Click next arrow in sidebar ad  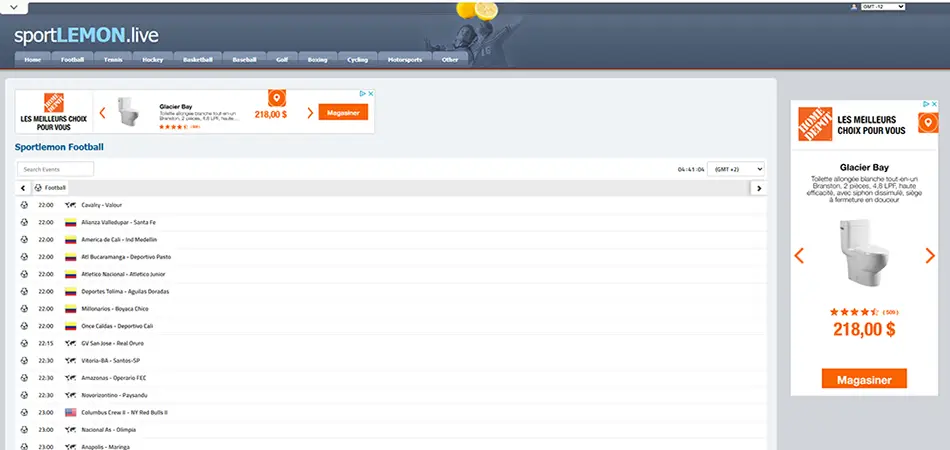pos(930,256)
